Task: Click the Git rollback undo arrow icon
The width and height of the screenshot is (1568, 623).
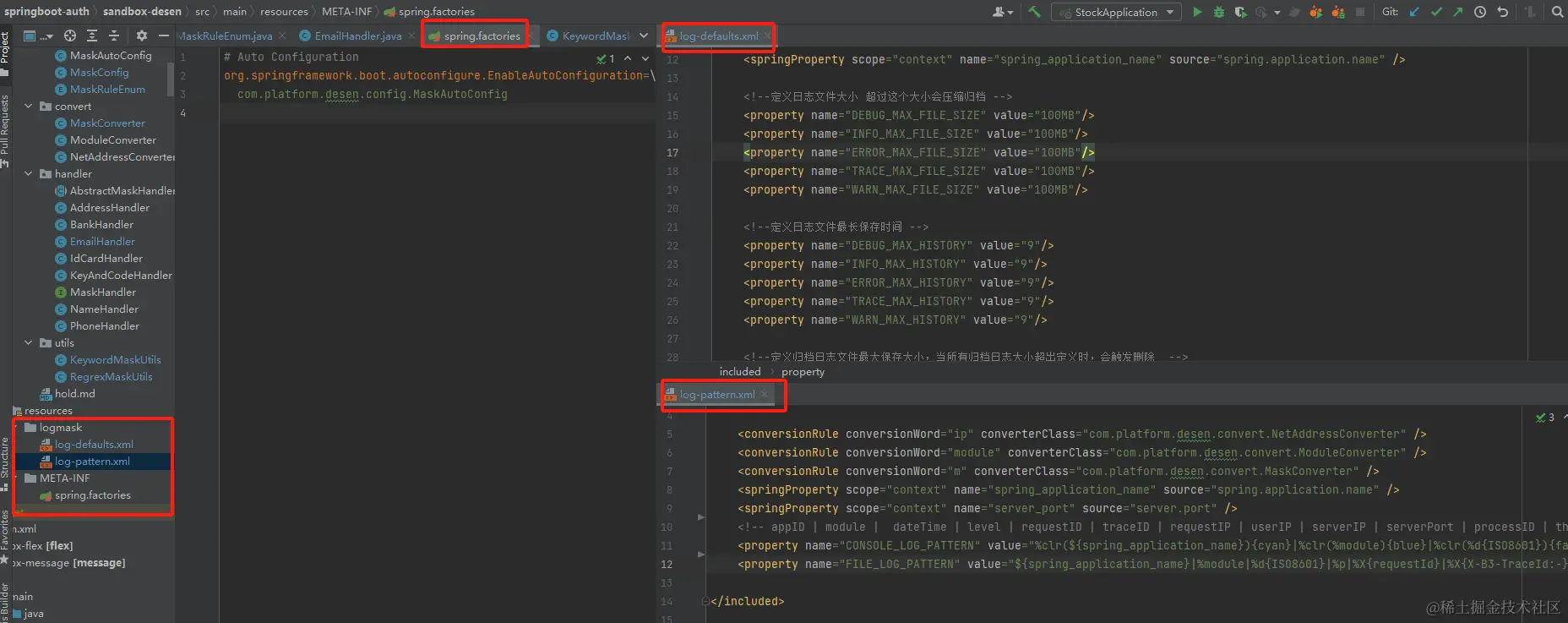Action: point(1502,12)
